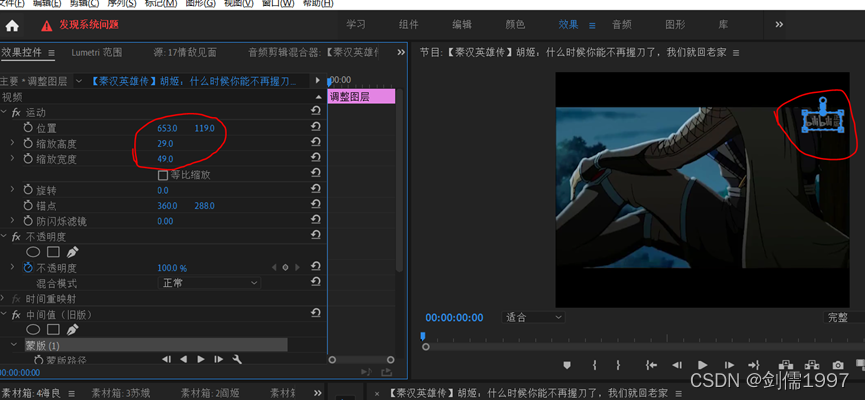This screenshot has height=400, width=865.
Task: Mark In point in Program monitor
Action: pos(595,365)
